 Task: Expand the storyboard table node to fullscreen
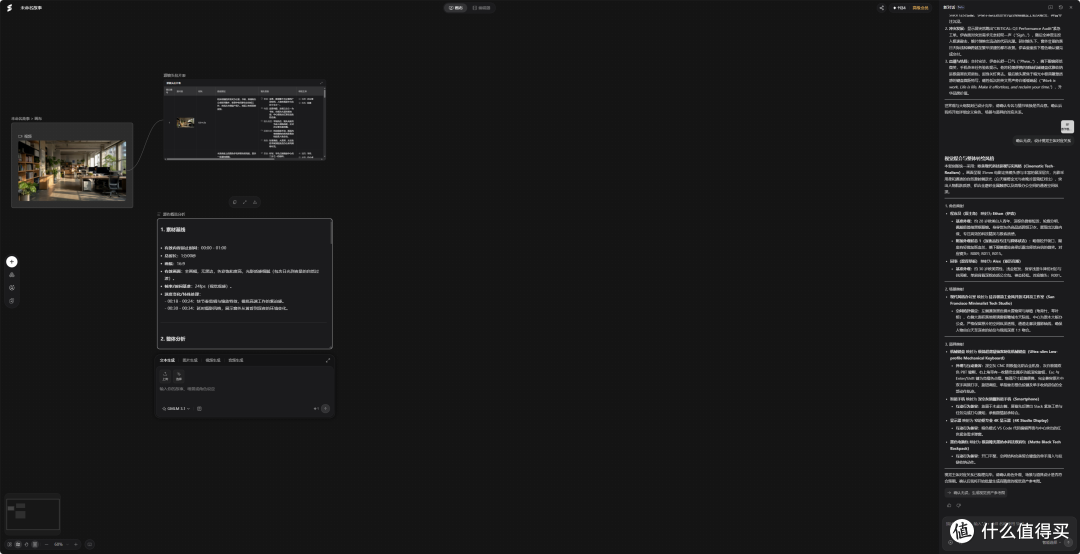pyautogui.click(x=320, y=83)
